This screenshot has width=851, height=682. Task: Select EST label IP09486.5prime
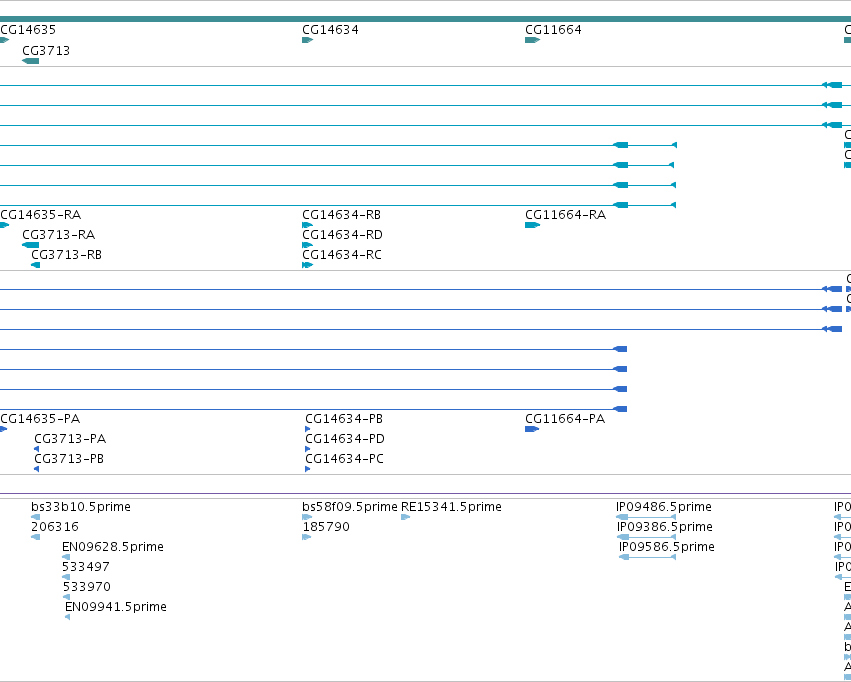(664, 506)
